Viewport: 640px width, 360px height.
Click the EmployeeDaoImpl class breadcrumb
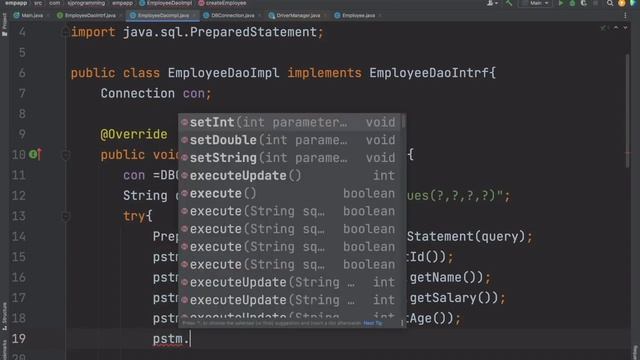pyautogui.click(x=165, y=3)
